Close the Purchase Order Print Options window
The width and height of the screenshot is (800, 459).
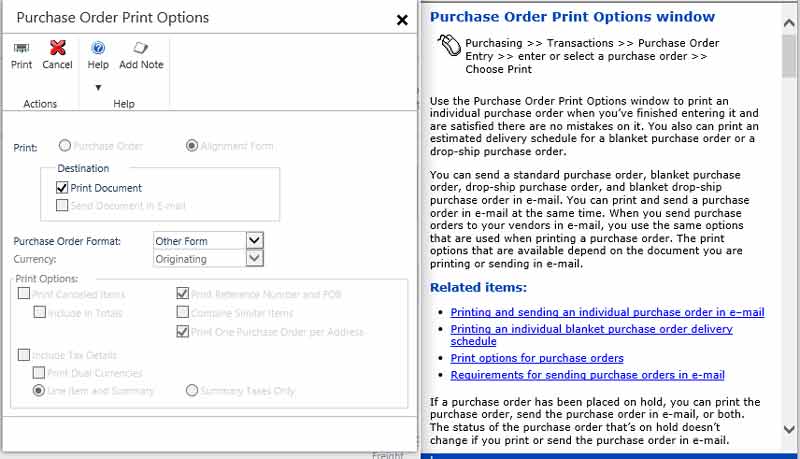[x=402, y=20]
